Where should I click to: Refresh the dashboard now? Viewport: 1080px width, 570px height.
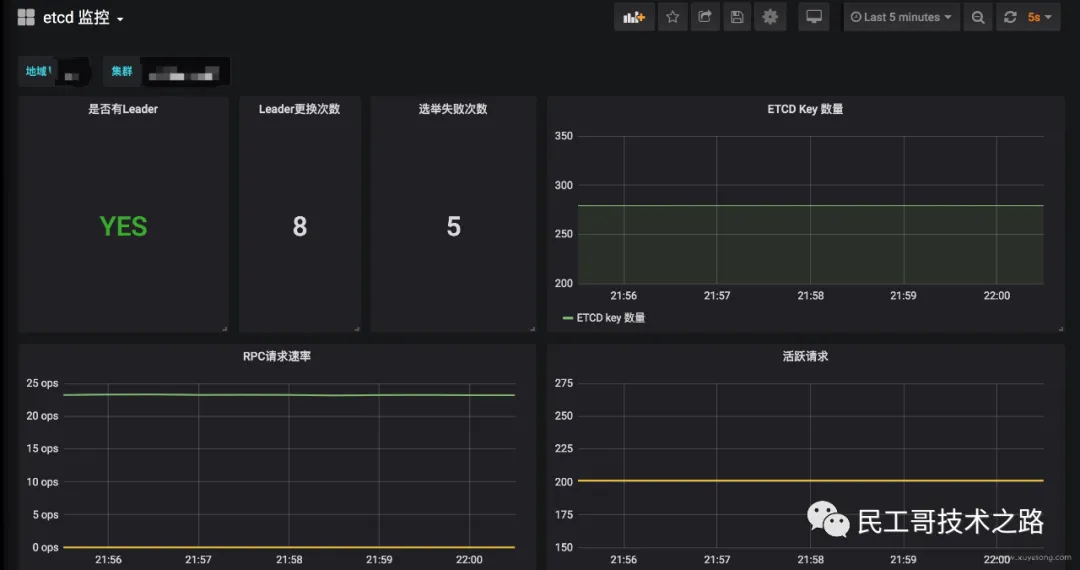tap(1010, 17)
